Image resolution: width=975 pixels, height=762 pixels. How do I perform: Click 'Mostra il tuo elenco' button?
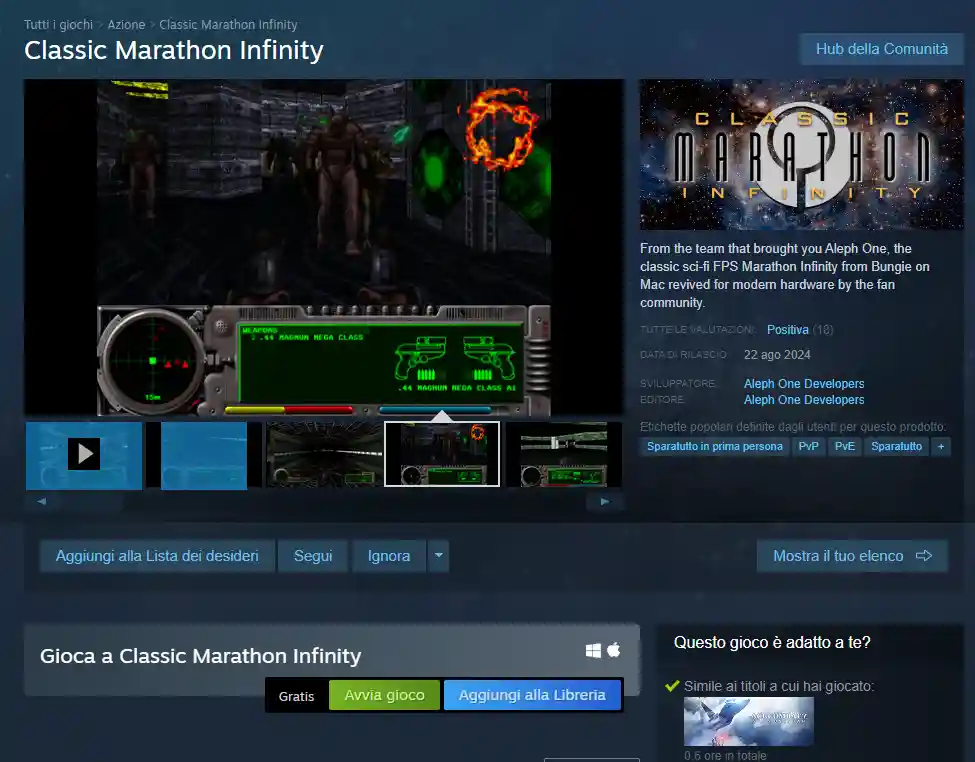852,556
